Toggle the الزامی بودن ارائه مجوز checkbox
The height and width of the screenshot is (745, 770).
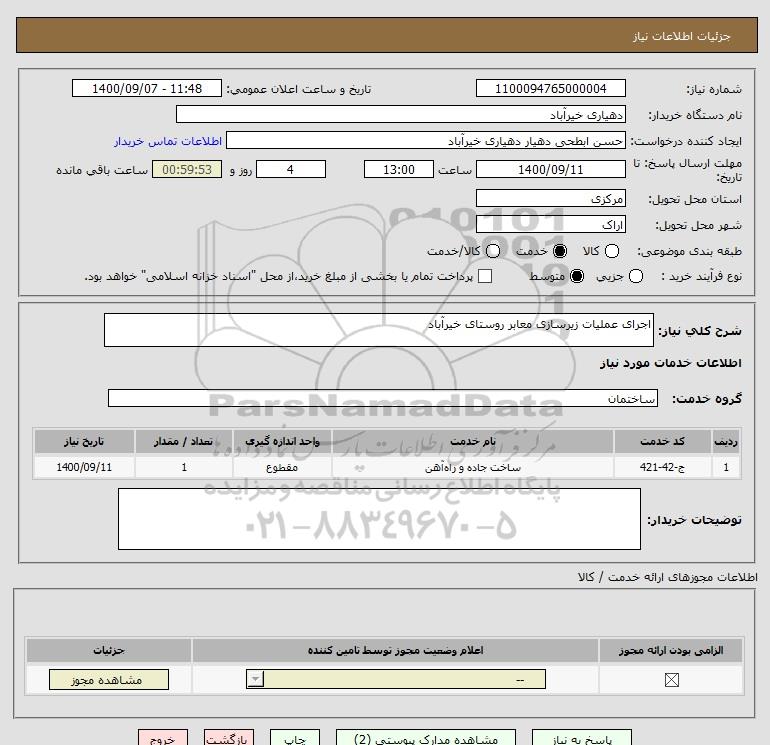click(x=671, y=680)
